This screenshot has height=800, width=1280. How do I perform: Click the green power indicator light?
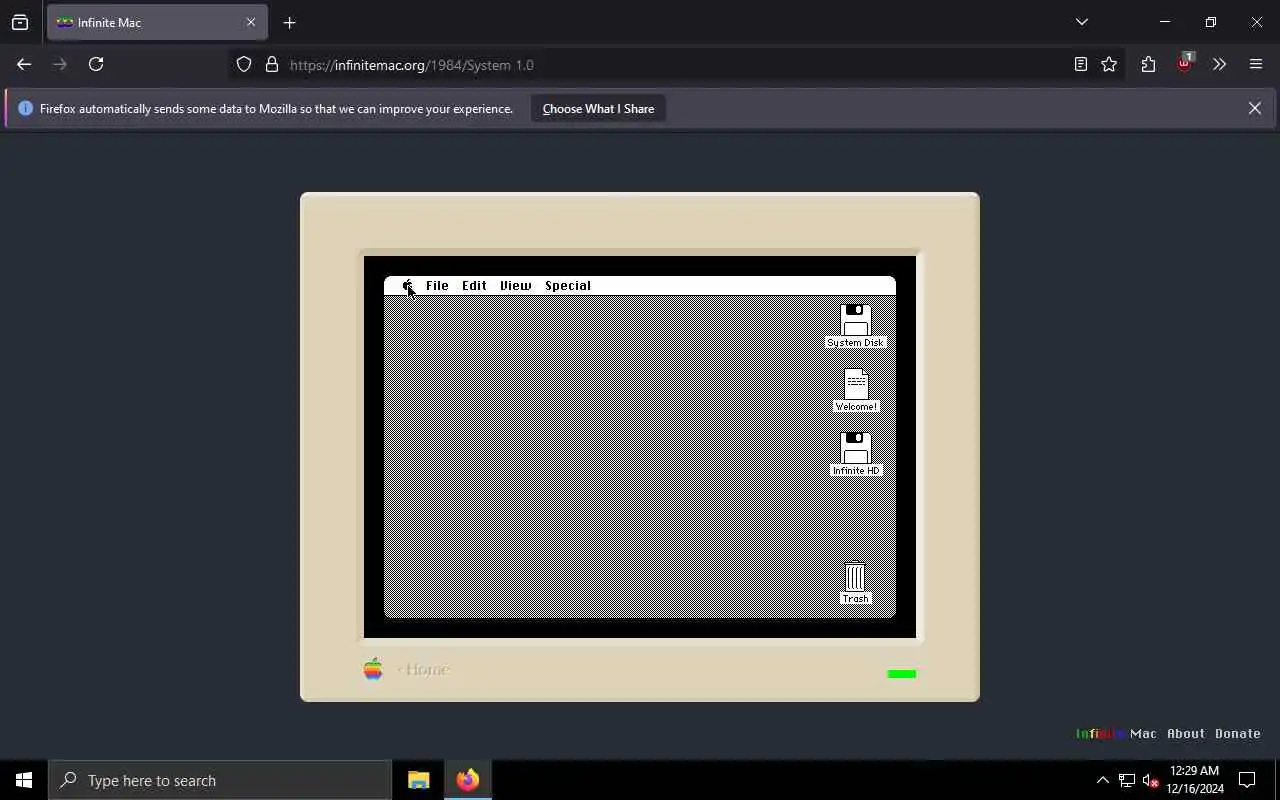(902, 674)
